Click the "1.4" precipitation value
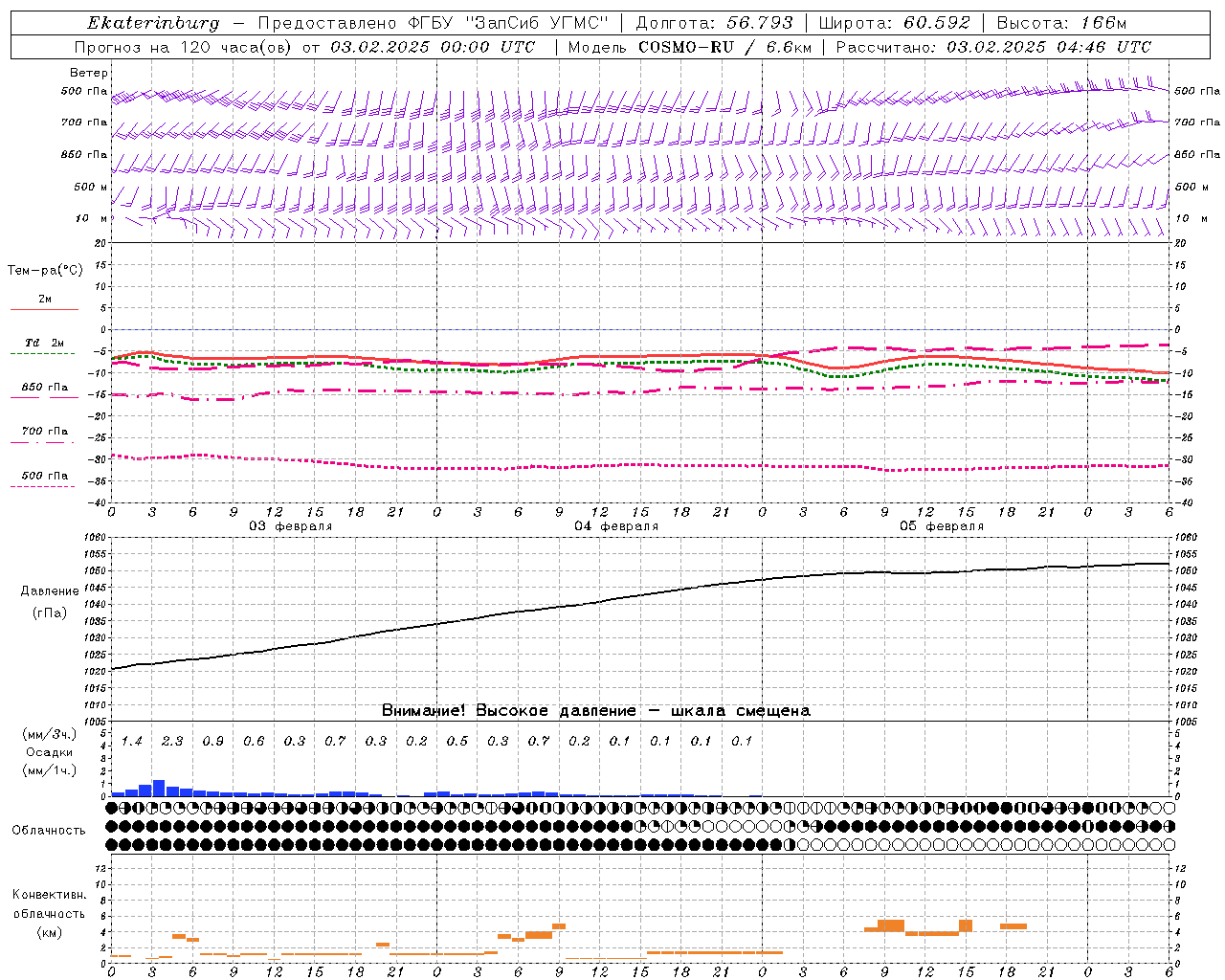 132,742
